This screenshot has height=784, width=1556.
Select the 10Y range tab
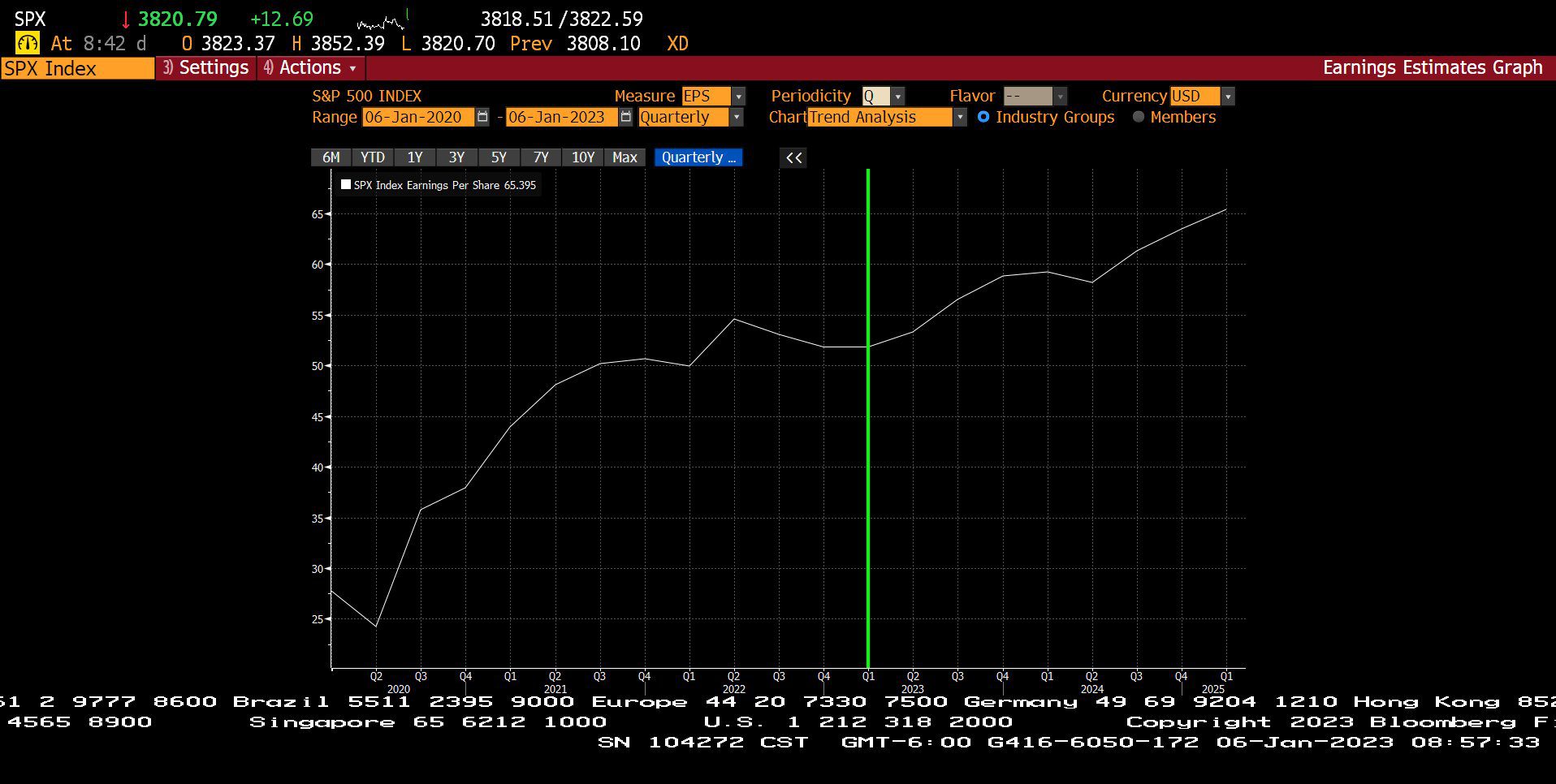tap(583, 157)
